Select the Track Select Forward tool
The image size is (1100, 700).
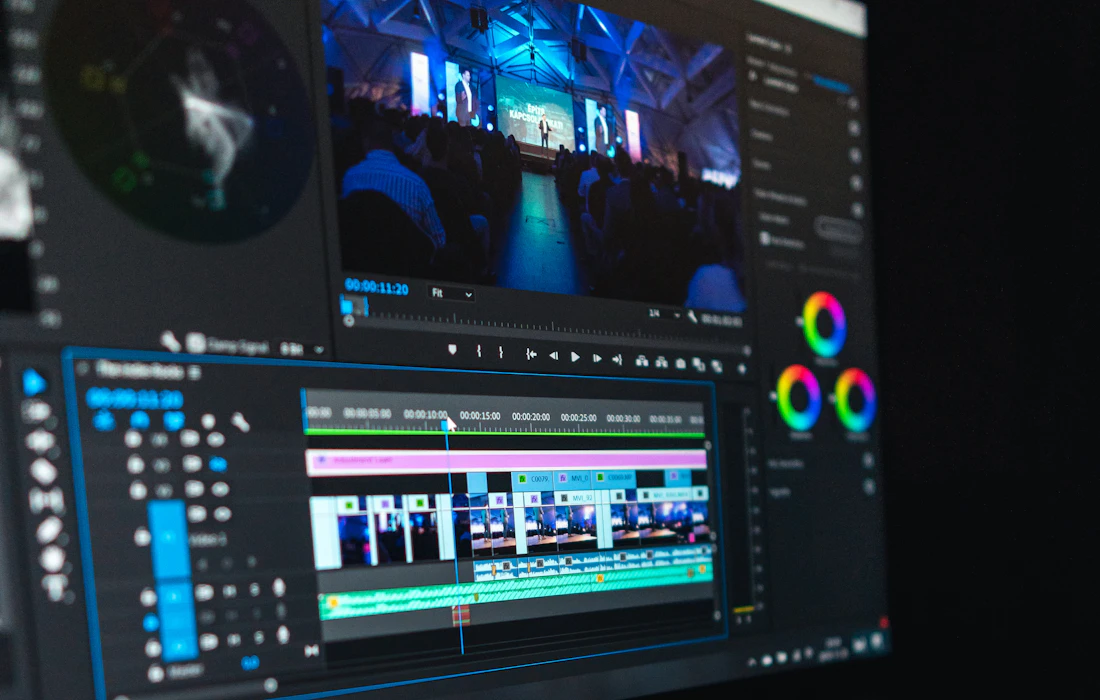coord(36,412)
